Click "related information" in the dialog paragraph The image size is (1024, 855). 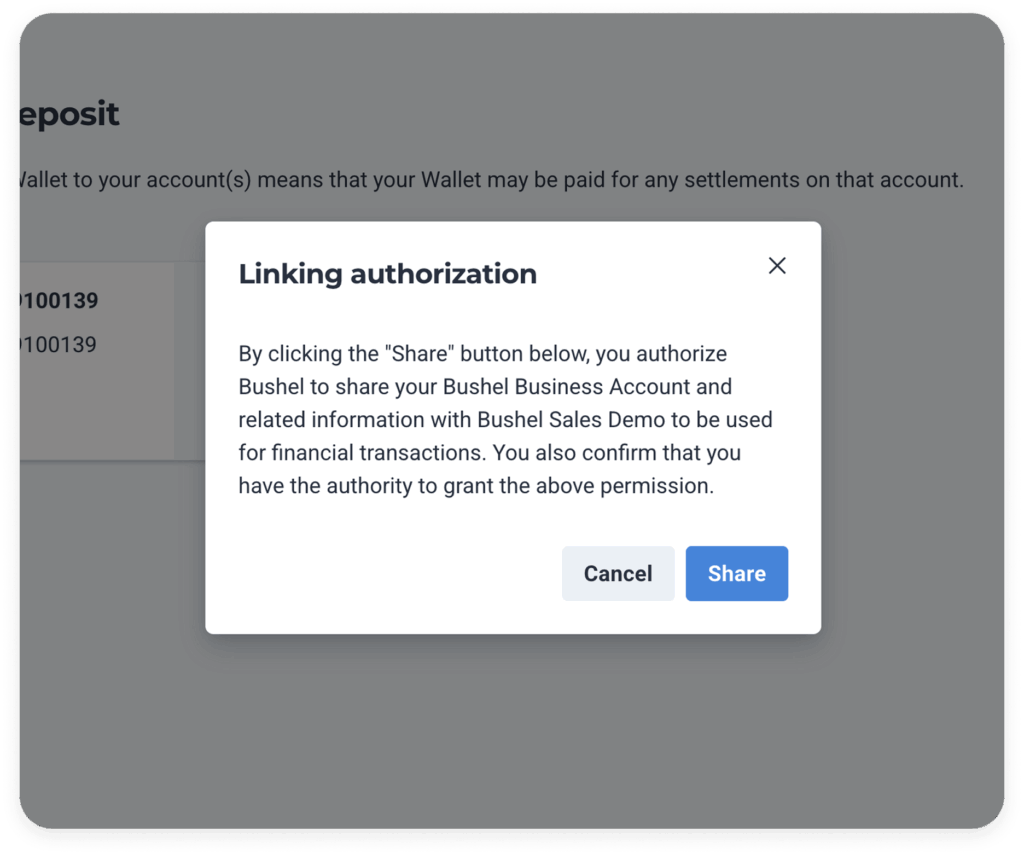click(324, 420)
